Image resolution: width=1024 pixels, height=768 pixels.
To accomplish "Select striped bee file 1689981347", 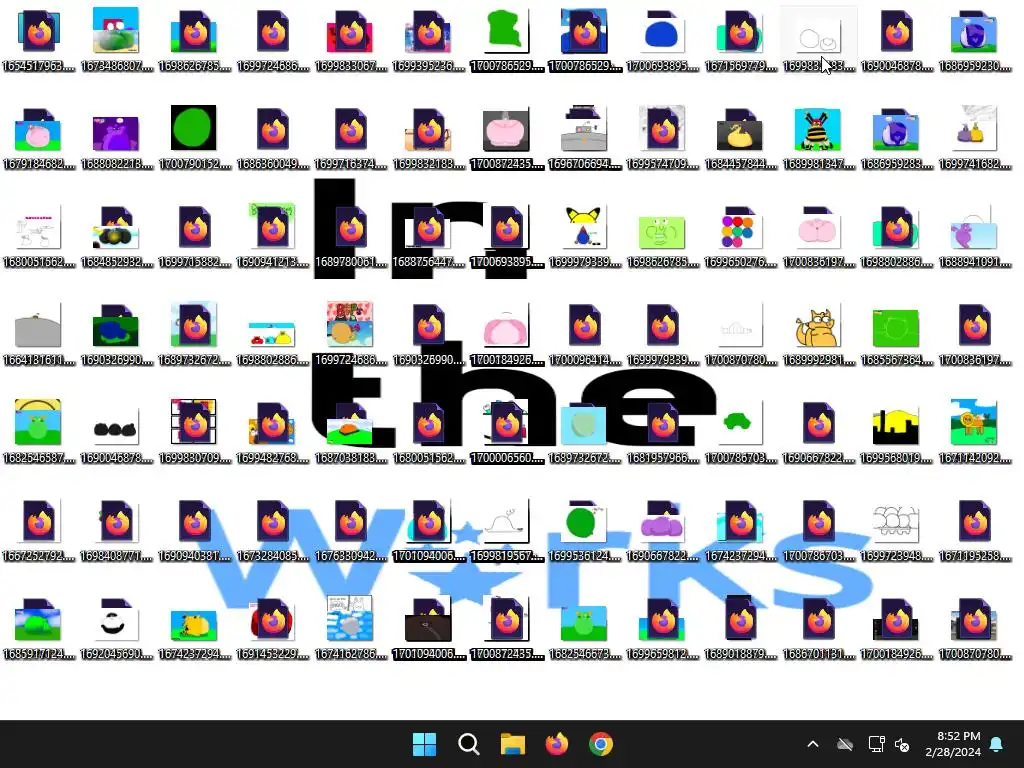I will [818, 138].
